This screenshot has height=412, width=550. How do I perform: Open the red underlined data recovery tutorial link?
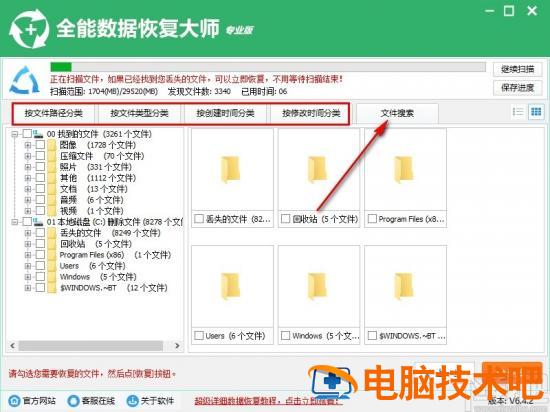tap(267, 400)
